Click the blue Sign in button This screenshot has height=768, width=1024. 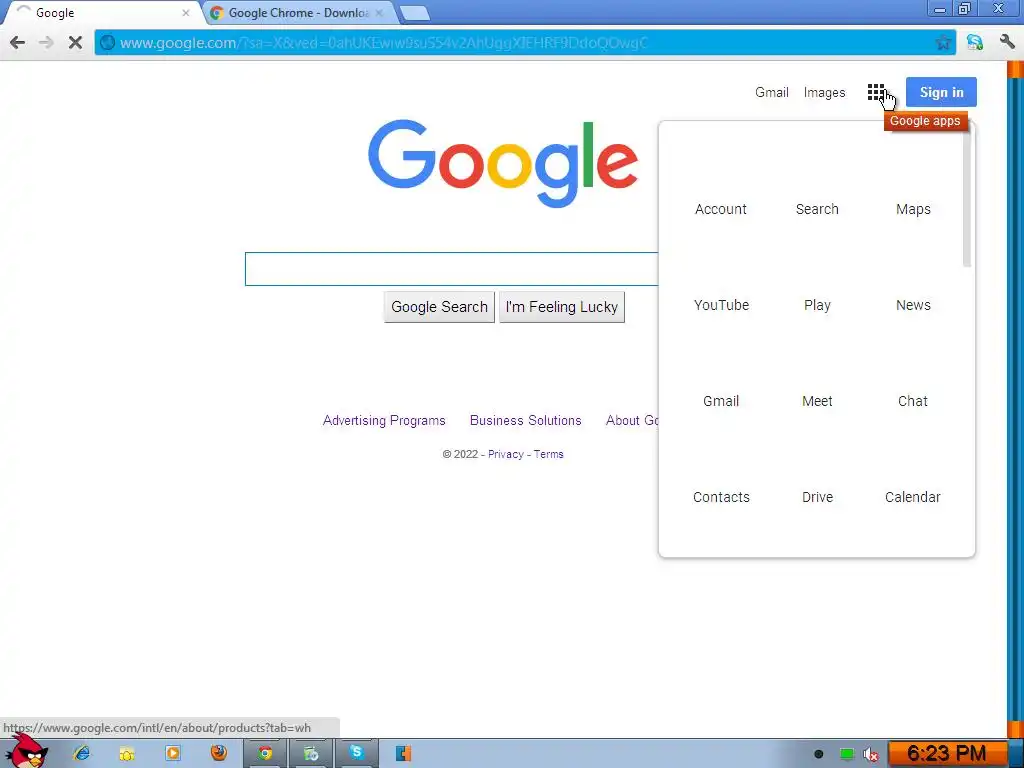point(941,92)
